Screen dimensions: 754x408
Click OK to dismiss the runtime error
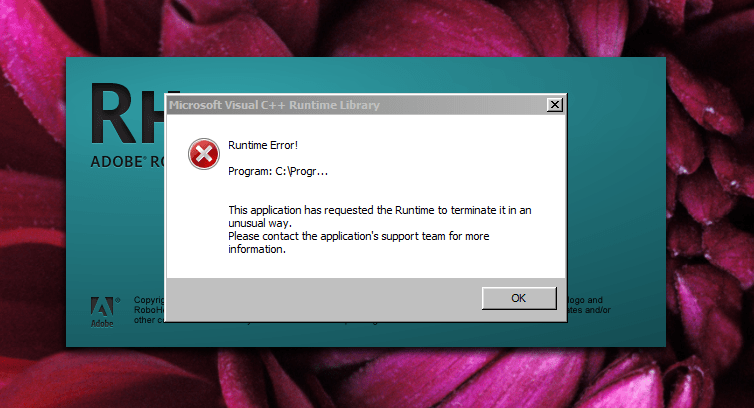[x=519, y=298]
